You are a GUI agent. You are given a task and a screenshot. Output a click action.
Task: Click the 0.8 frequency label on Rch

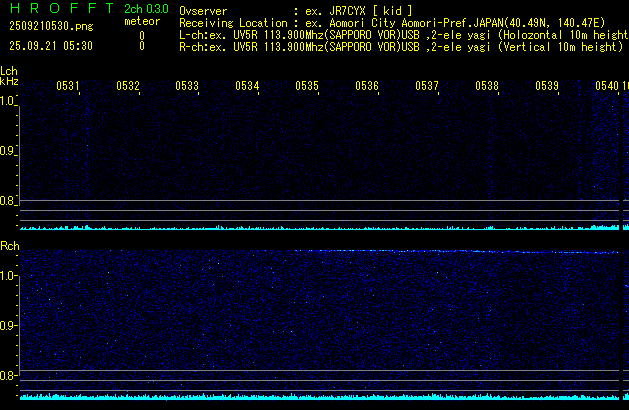[x=9, y=376]
